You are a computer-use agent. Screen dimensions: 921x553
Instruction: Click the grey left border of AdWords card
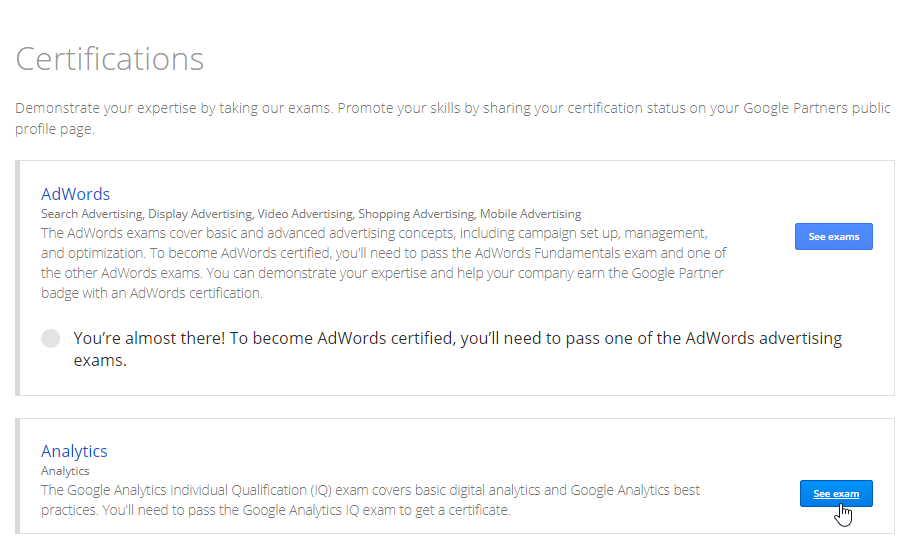18,277
